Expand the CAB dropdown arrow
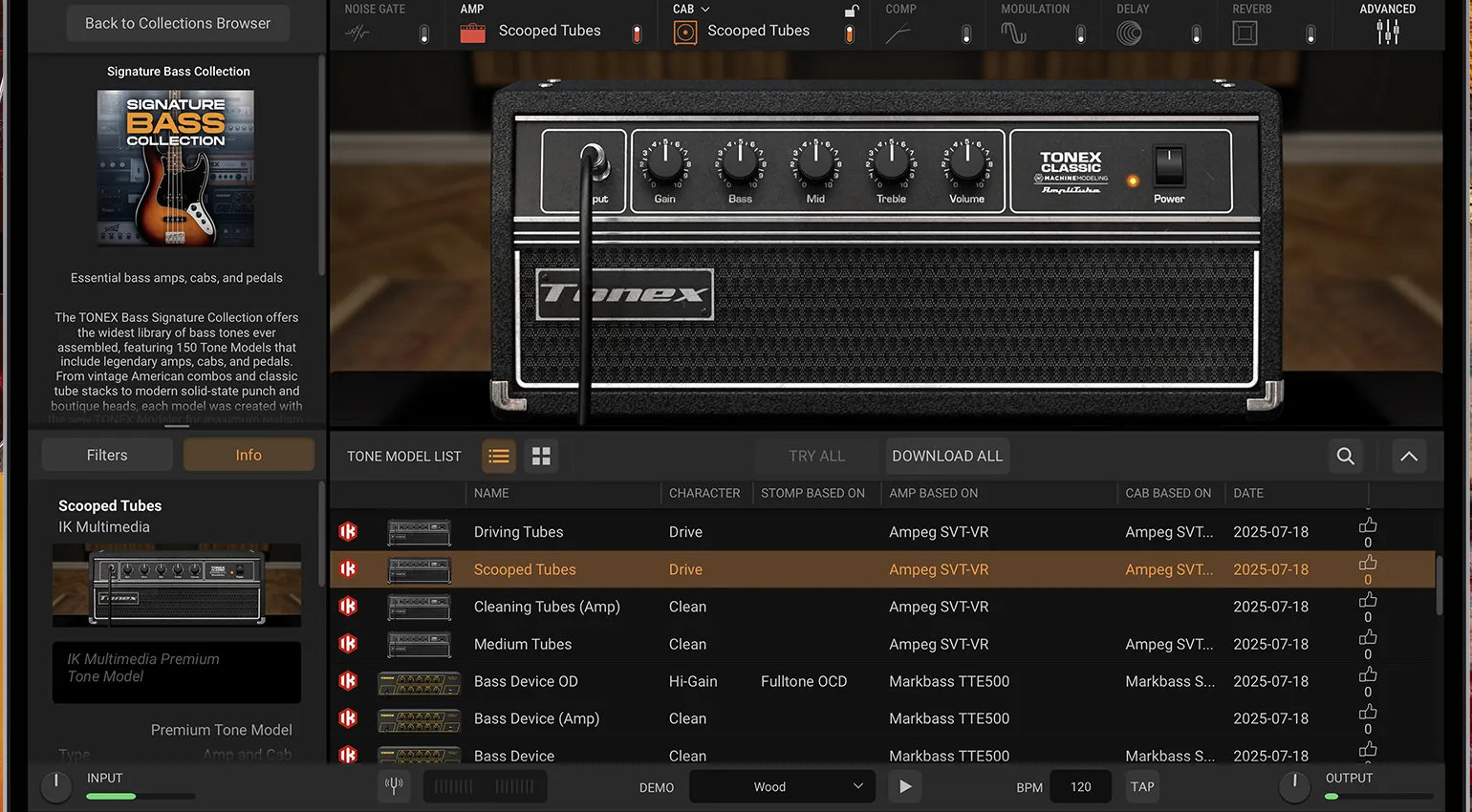Screen dimensions: 1472x812 coord(705,10)
